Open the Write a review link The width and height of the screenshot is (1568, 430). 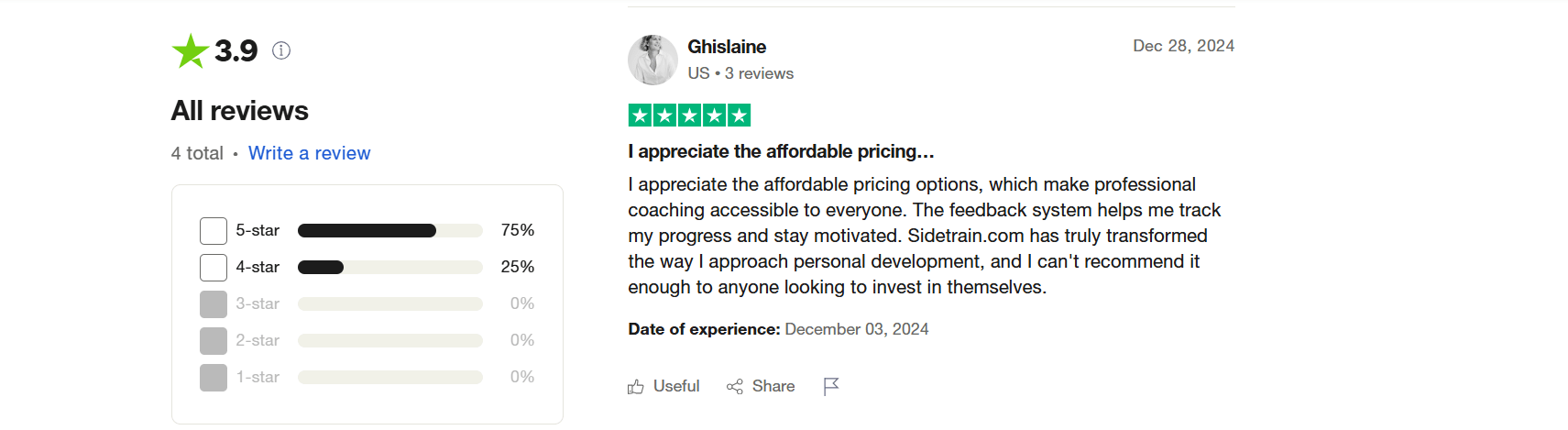point(309,153)
